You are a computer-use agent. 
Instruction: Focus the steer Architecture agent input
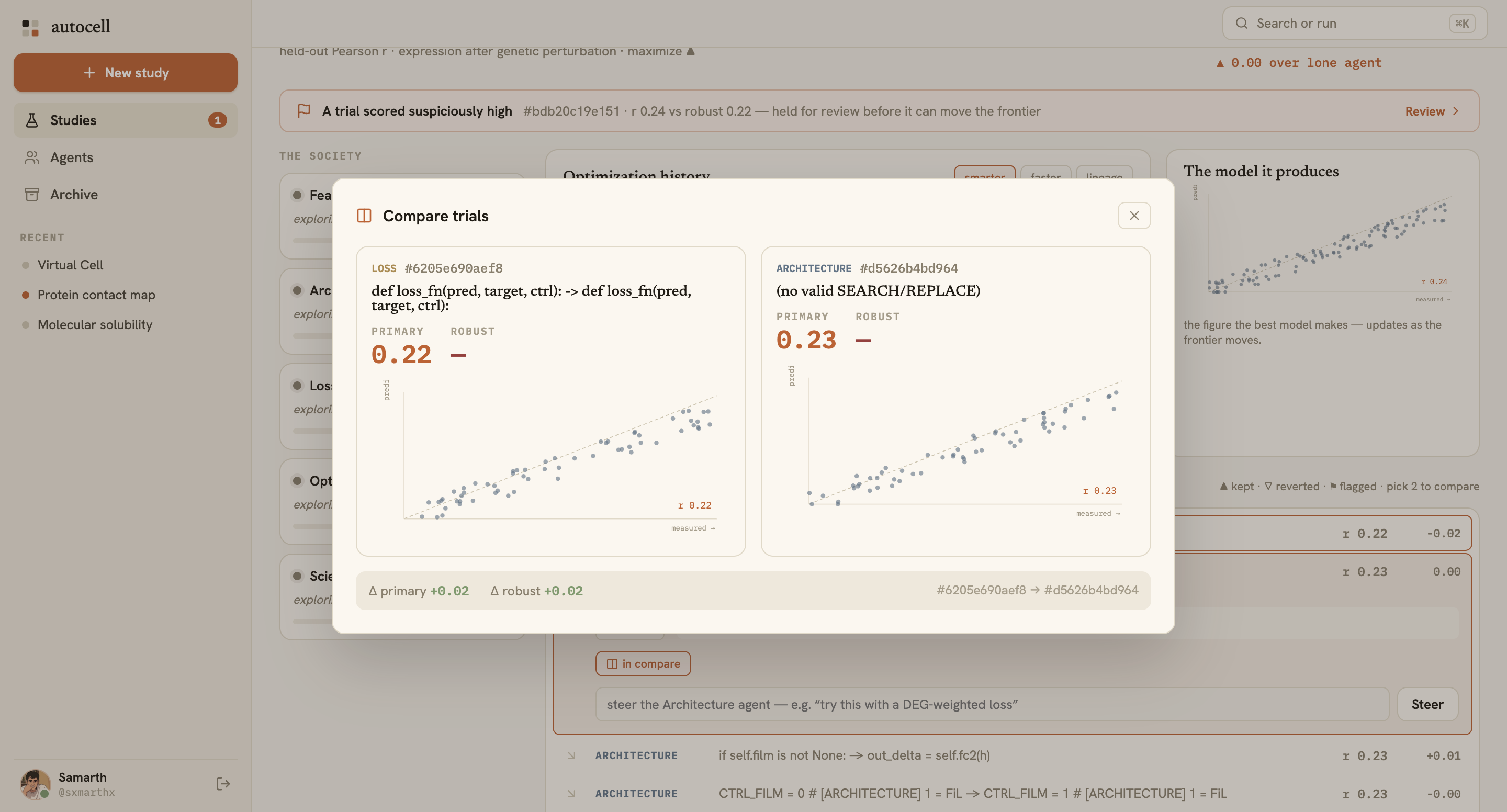(992, 704)
